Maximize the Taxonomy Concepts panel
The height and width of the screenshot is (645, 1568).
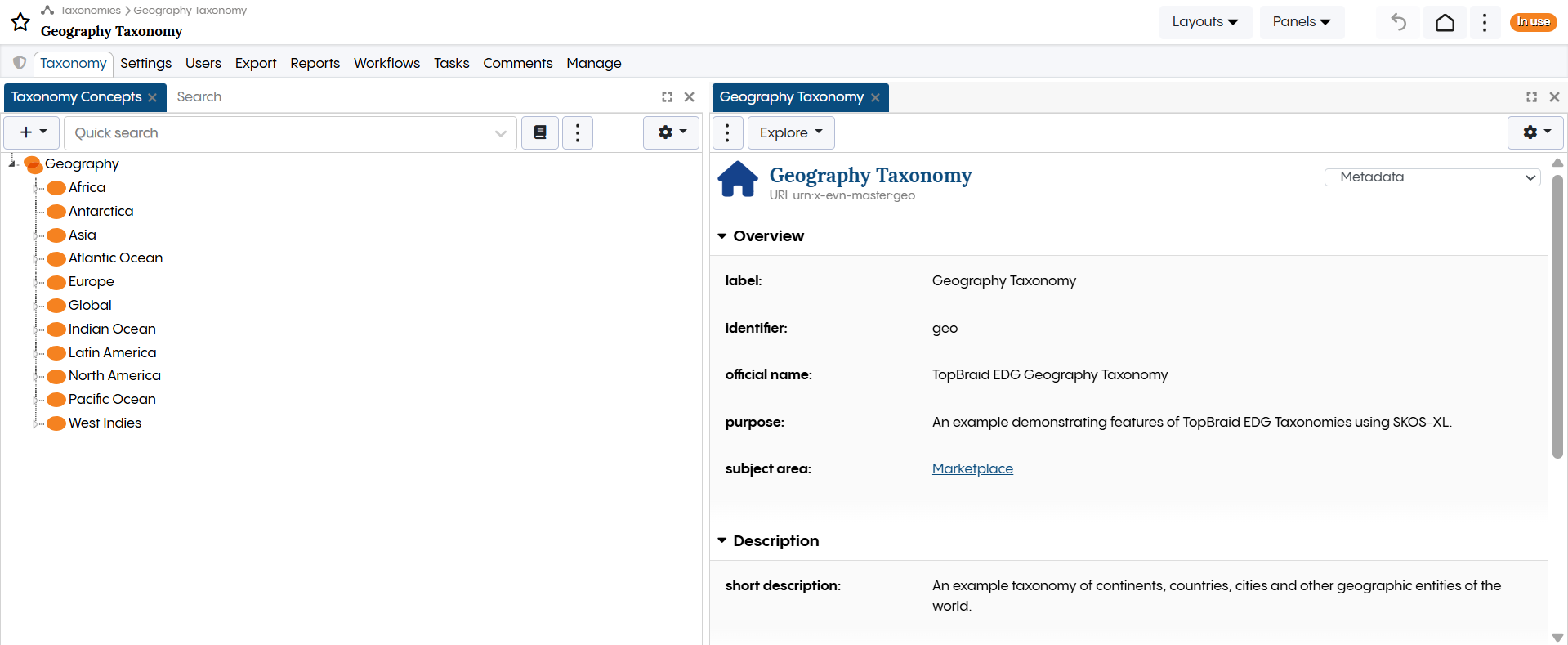667,96
